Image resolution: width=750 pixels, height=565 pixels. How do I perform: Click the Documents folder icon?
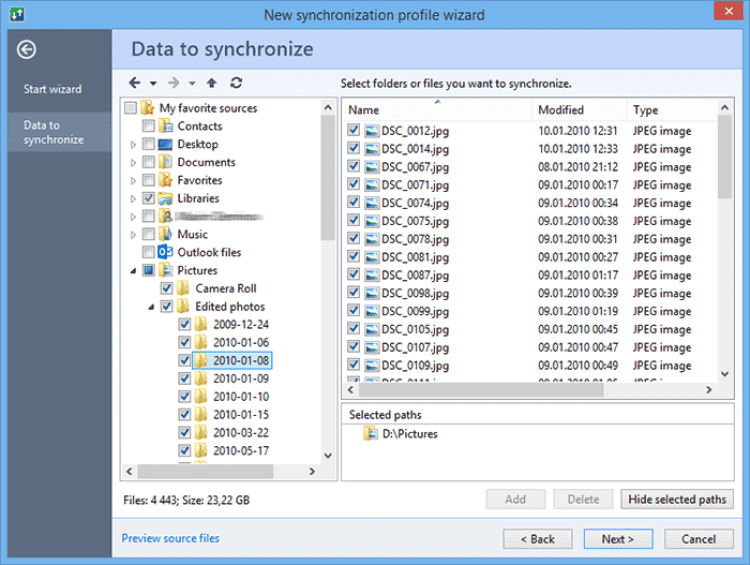click(x=165, y=162)
